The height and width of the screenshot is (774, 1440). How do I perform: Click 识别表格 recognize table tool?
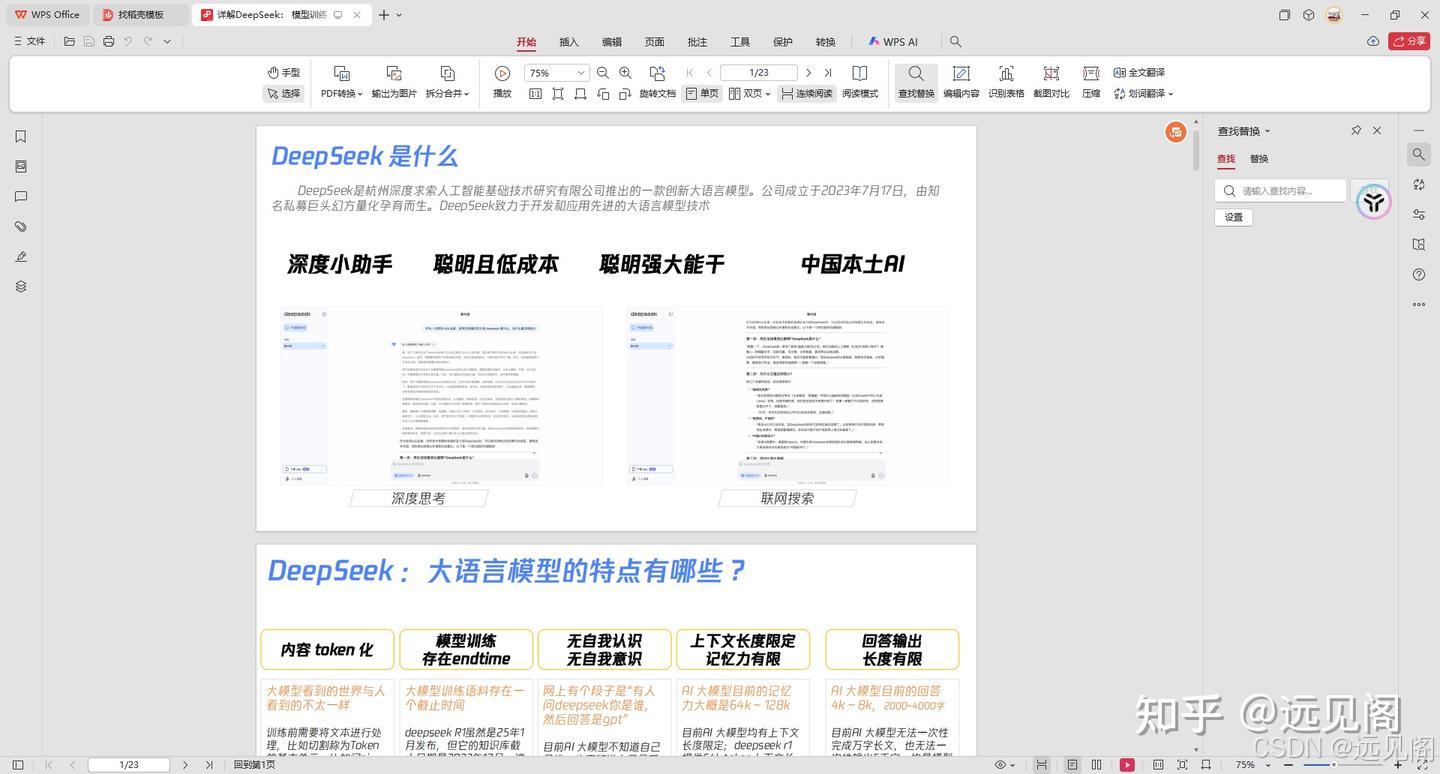(x=1006, y=82)
